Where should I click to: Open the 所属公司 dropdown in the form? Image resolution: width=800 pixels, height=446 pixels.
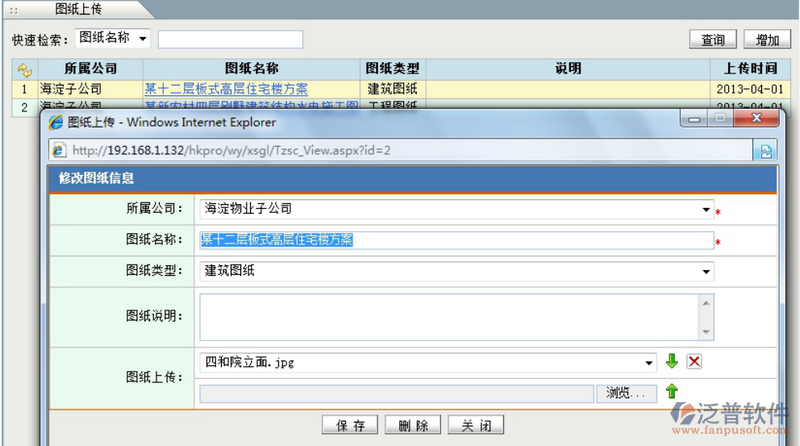[706, 210]
